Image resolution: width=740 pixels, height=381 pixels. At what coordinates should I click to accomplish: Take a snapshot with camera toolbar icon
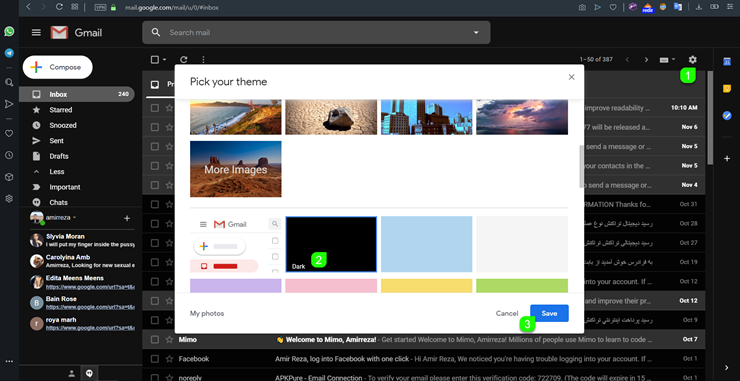click(x=582, y=7)
